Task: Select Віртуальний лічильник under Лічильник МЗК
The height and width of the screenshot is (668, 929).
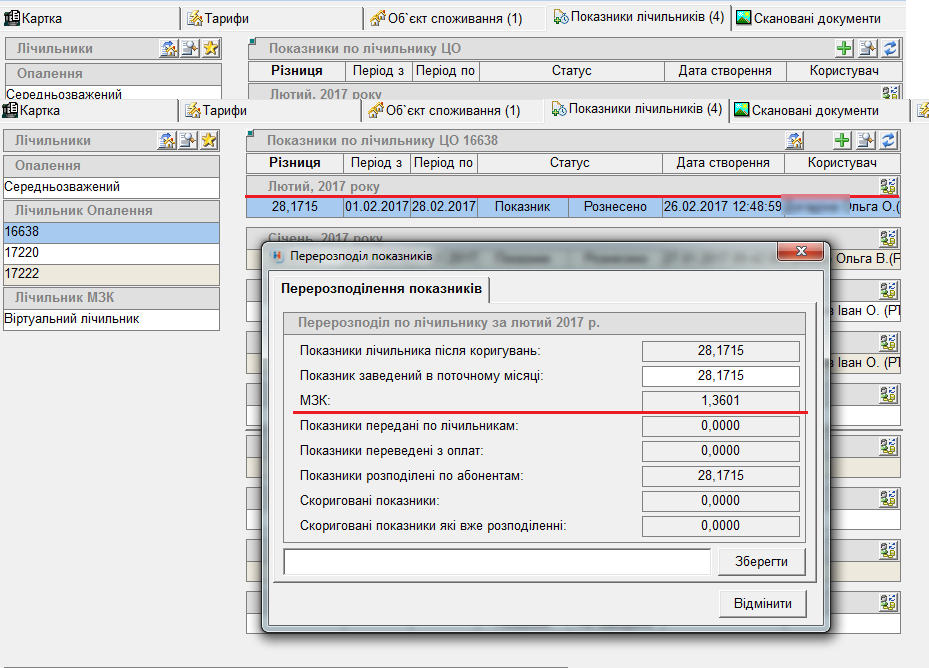Action: 110,319
